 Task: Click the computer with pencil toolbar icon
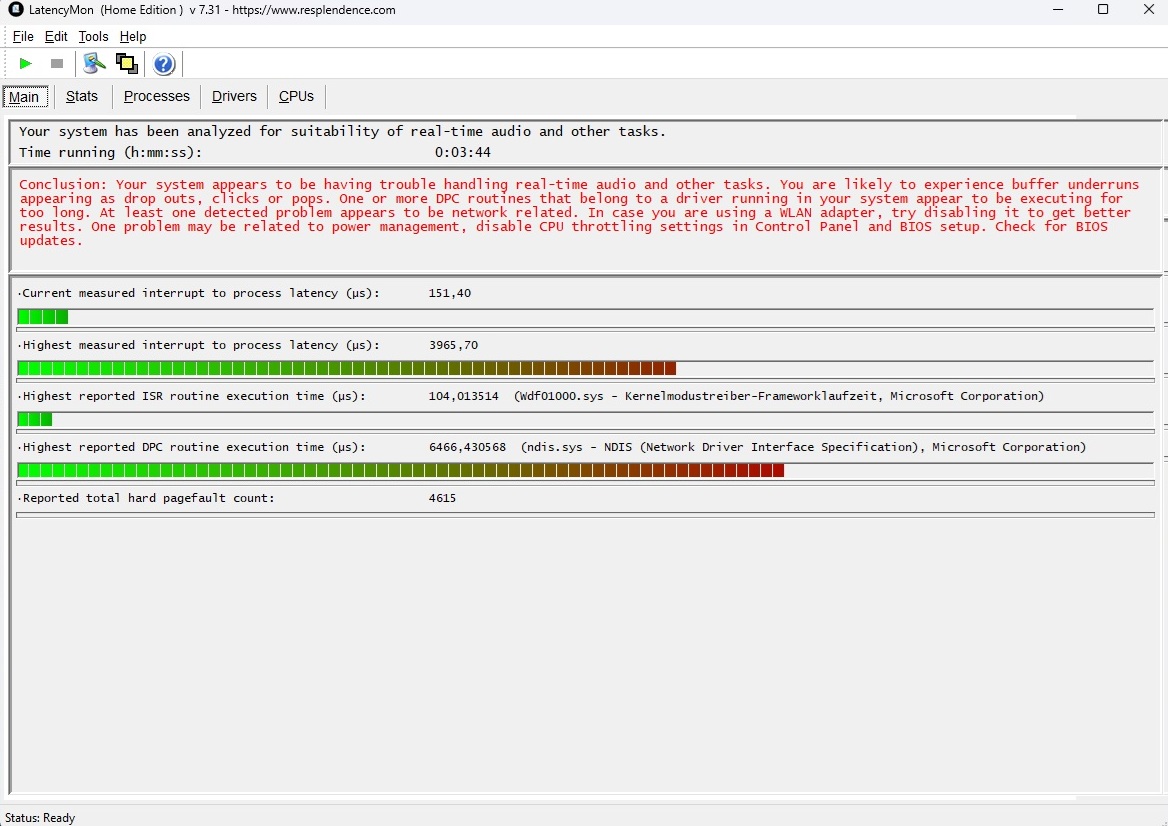(94, 64)
